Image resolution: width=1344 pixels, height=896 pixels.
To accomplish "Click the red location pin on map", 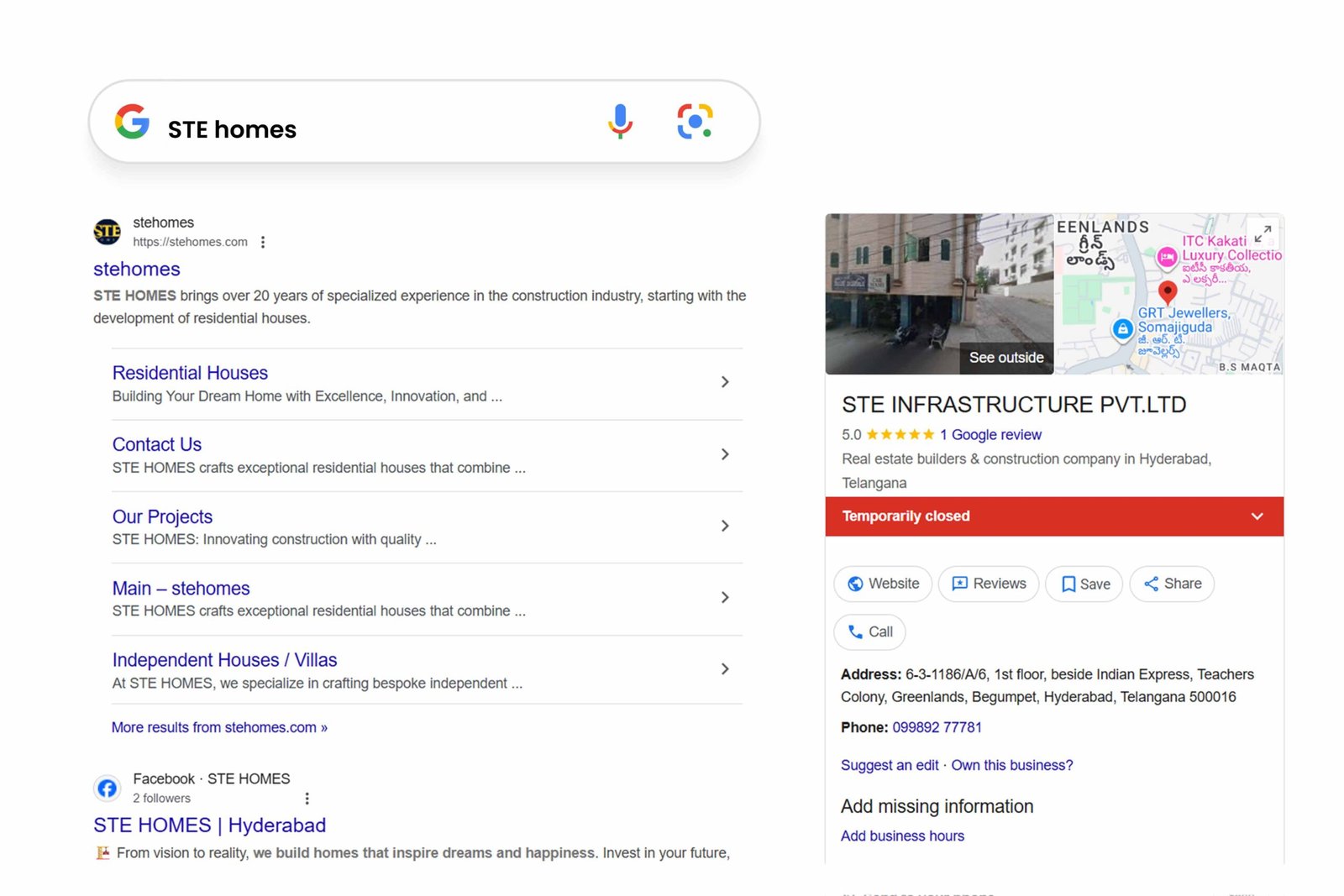I will click(x=1167, y=292).
